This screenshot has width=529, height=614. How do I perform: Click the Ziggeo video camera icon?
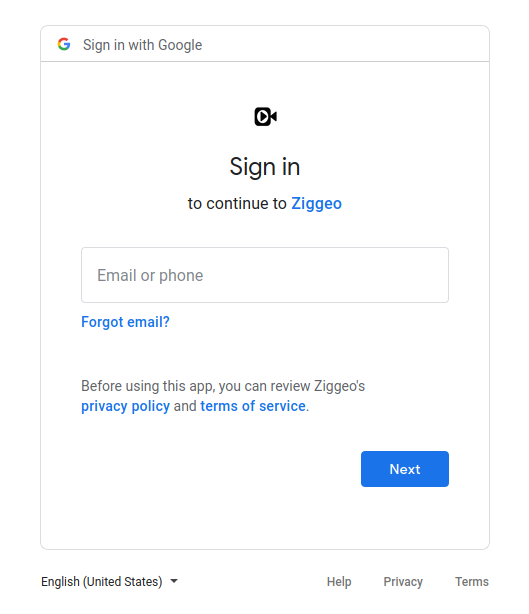coord(265,116)
